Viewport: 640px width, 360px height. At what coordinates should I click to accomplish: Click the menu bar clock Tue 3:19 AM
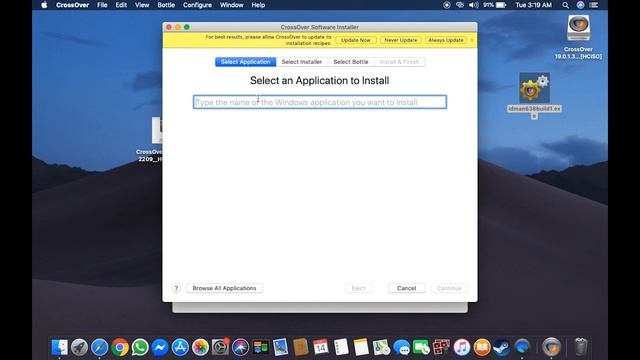click(533, 5)
